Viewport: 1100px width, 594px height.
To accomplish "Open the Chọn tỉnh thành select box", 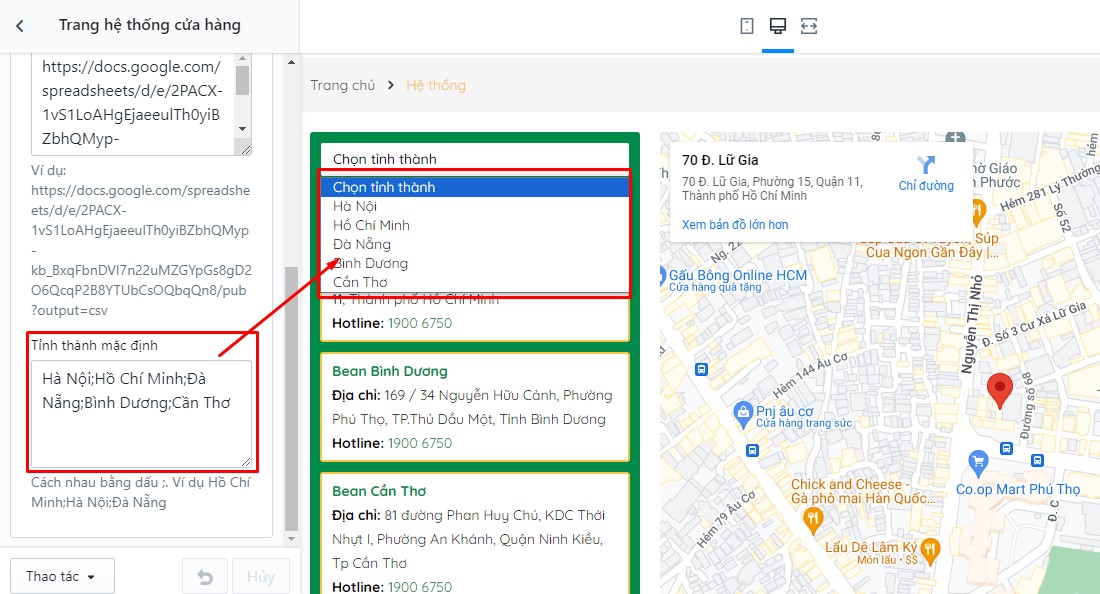I will 475,158.
